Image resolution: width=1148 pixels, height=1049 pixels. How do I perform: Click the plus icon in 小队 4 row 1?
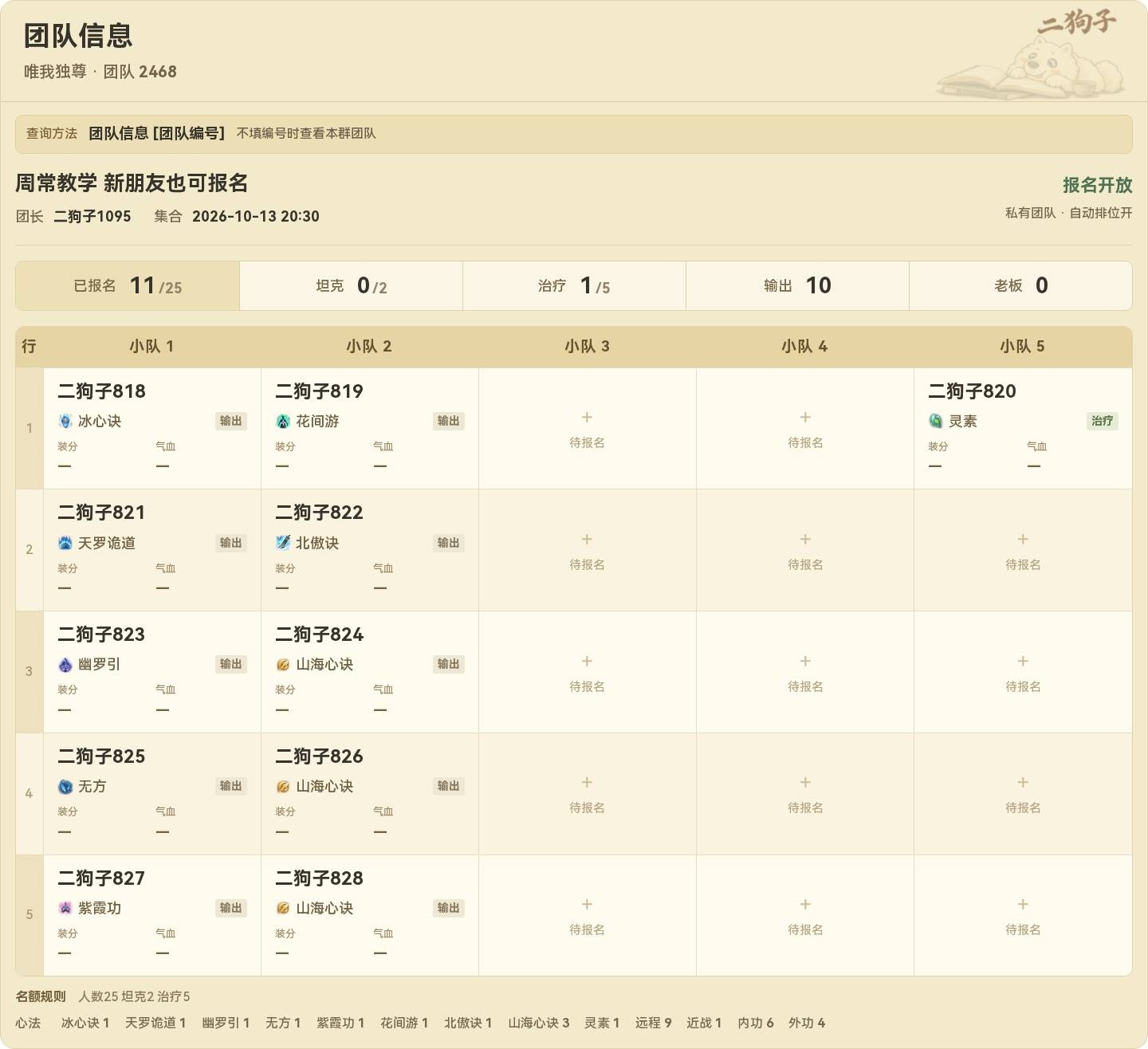point(805,417)
